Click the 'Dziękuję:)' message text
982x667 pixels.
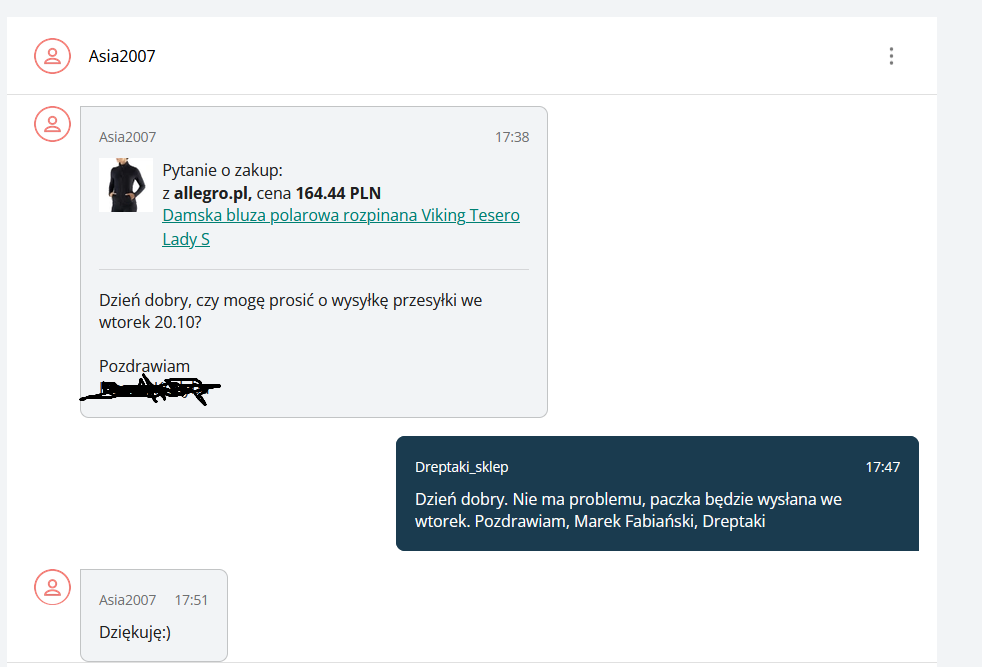135,633
